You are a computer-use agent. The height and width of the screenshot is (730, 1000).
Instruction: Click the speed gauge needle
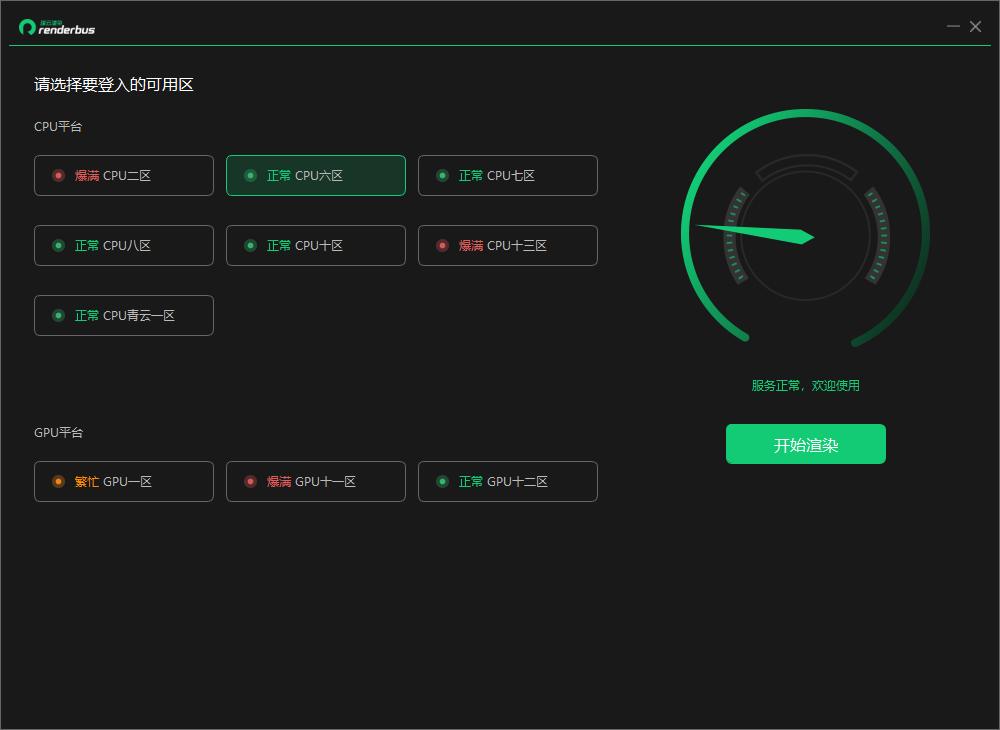pyautogui.click(x=756, y=233)
